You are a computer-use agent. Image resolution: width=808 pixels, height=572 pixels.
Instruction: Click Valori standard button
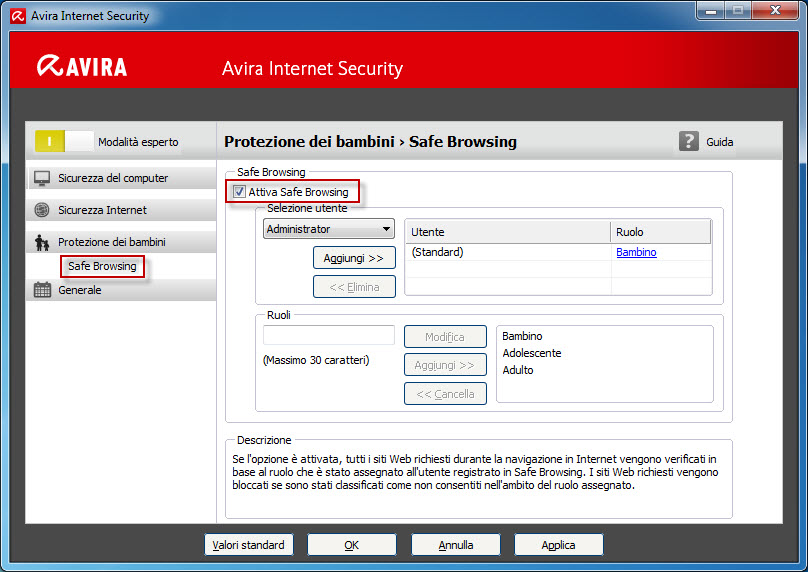click(x=248, y=545)
